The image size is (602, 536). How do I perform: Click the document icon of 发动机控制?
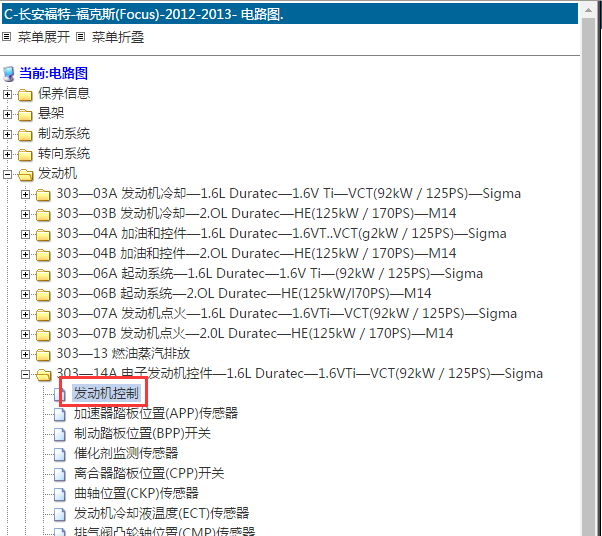[x=60, y=394]
